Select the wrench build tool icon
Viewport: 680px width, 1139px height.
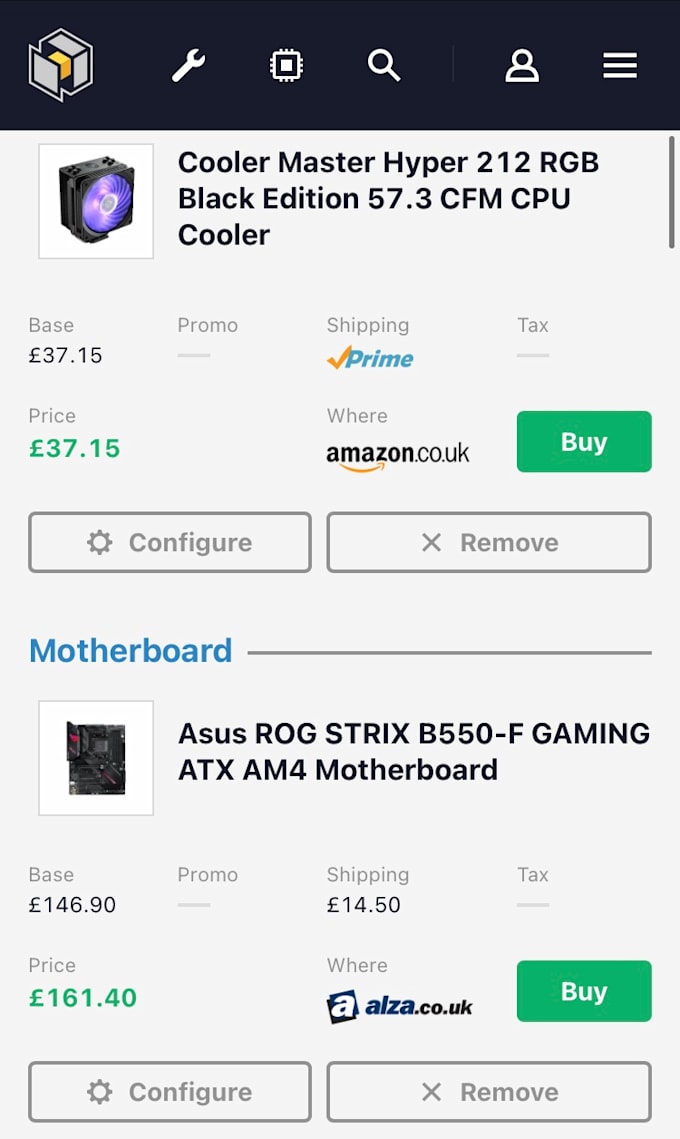(189, 64)
